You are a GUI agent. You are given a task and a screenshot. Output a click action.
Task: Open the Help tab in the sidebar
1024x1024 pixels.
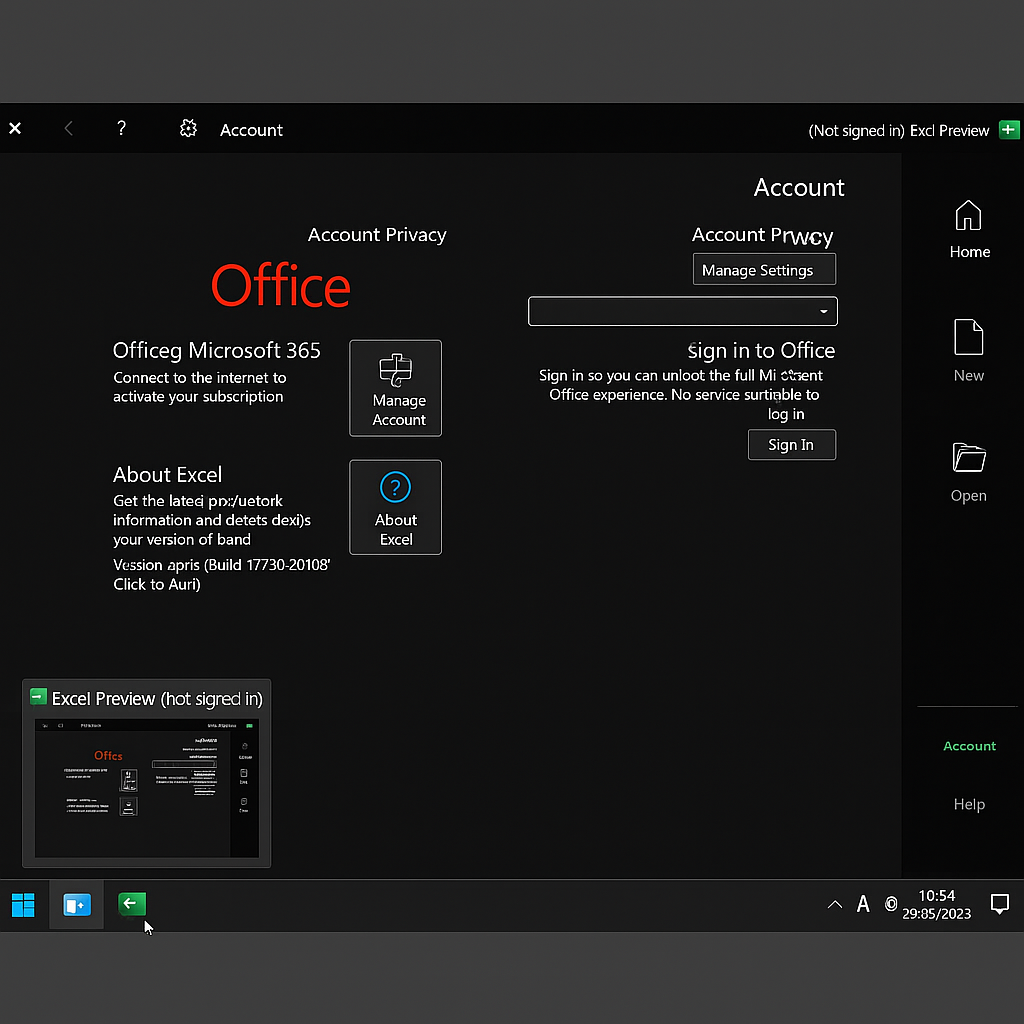(969, 804)
